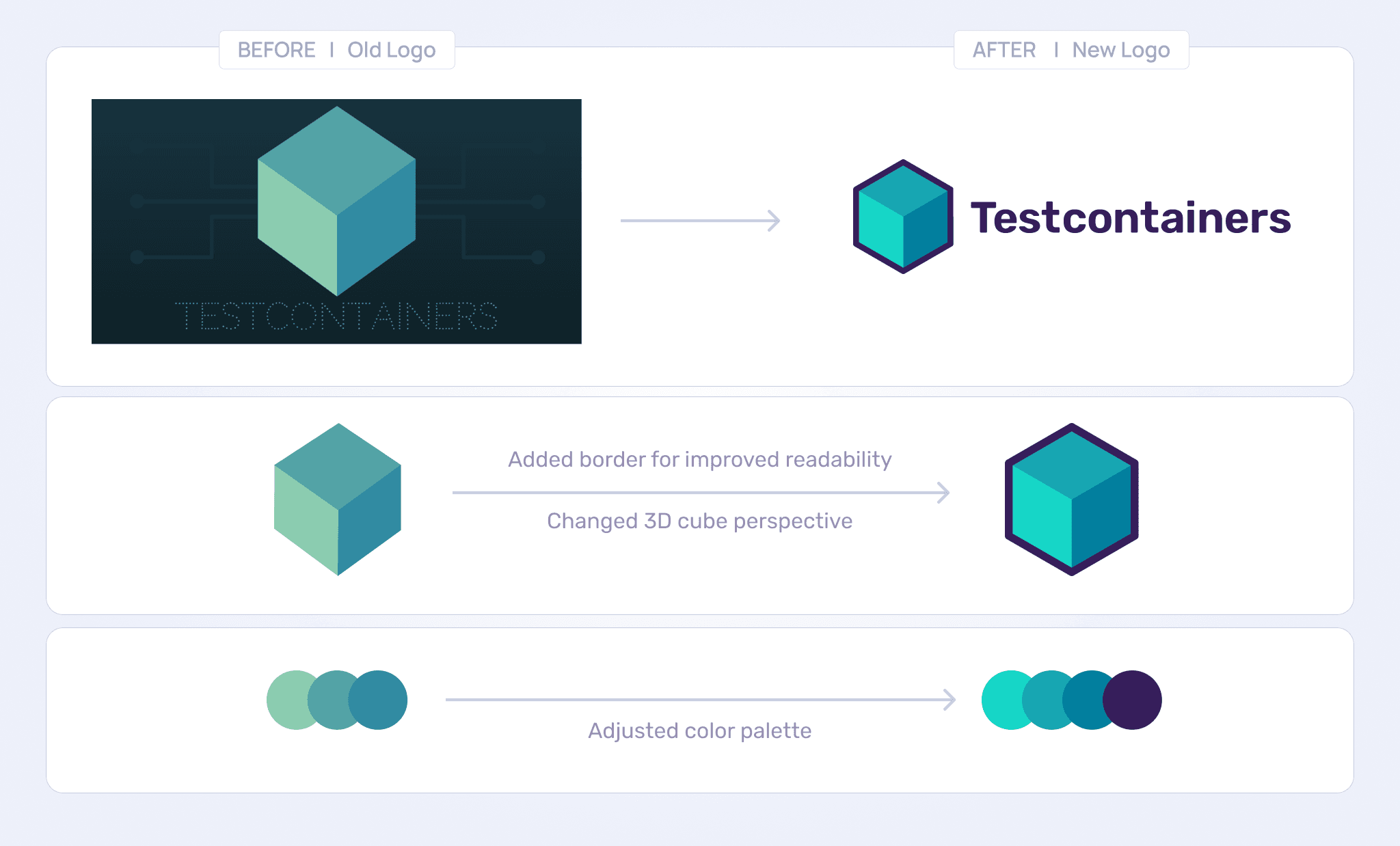Pick the medium teal new palette swatch
Screen dimensions: 1400x846
(x=1043, y=700)
